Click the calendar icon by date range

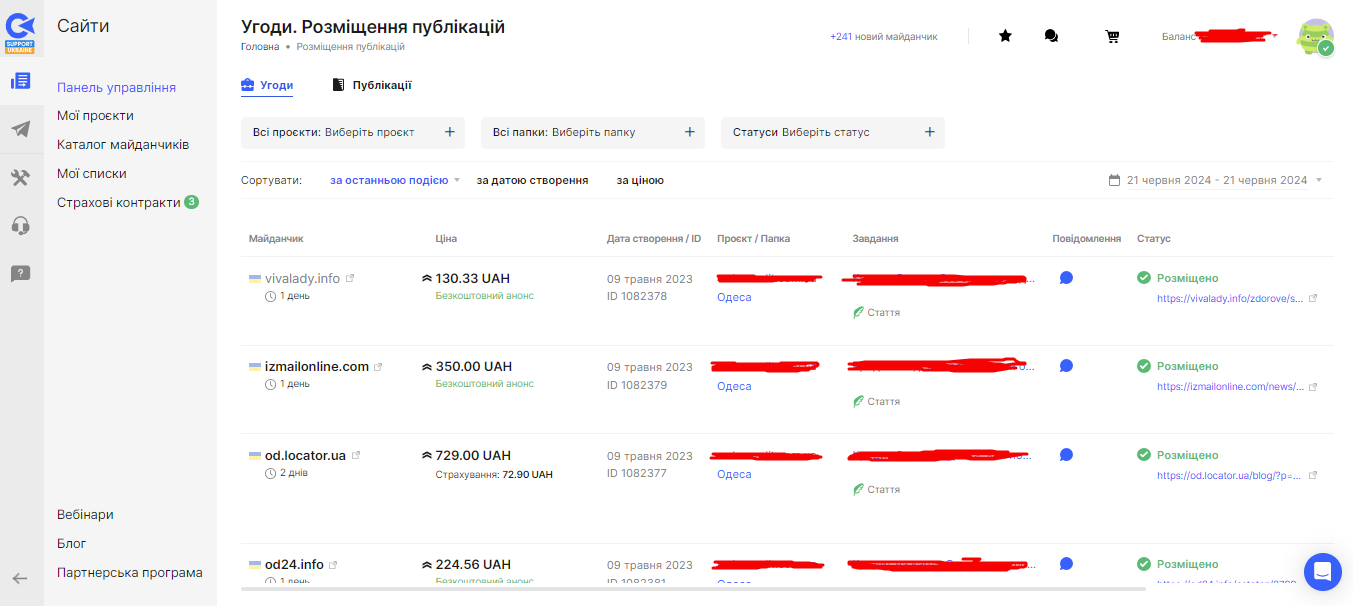pyautogui.click(x=1115, y=181)
